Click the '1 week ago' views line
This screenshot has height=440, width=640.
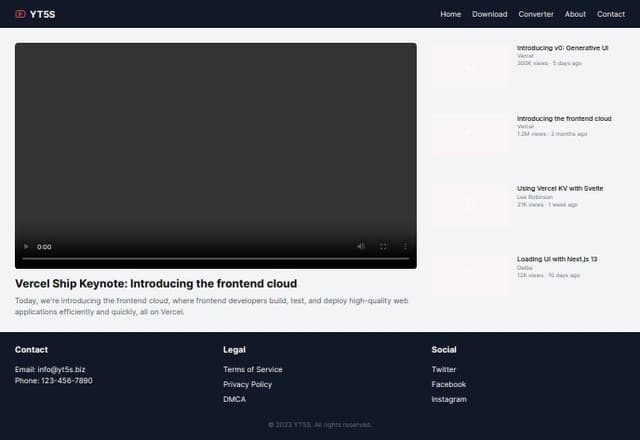coord(547,204)
